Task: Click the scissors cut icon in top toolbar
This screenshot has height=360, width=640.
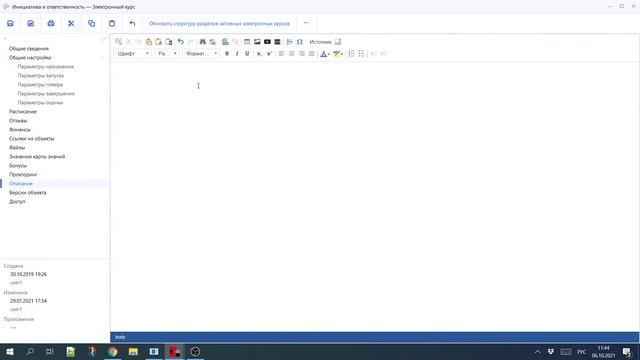Action: [x=71, y=24]
